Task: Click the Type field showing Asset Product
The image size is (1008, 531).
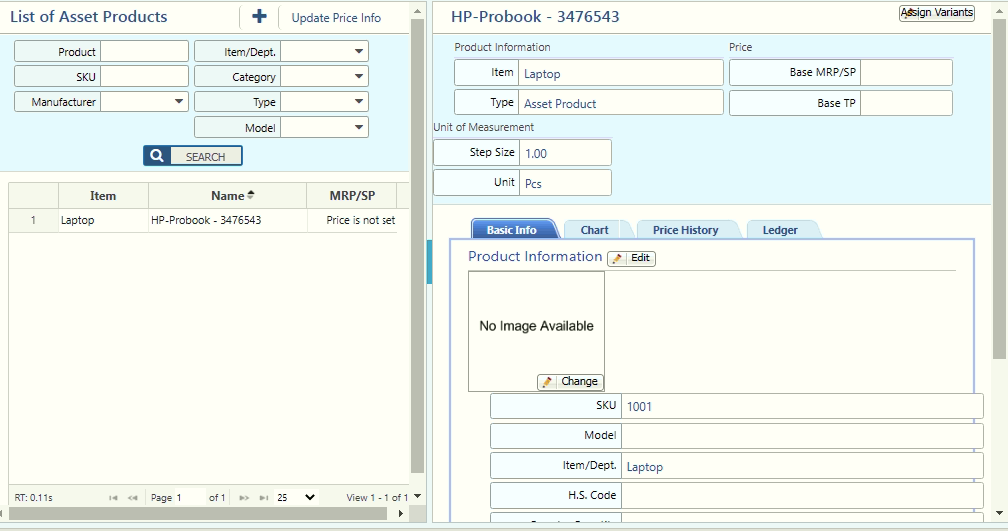Action: click(x=620, y=103)
